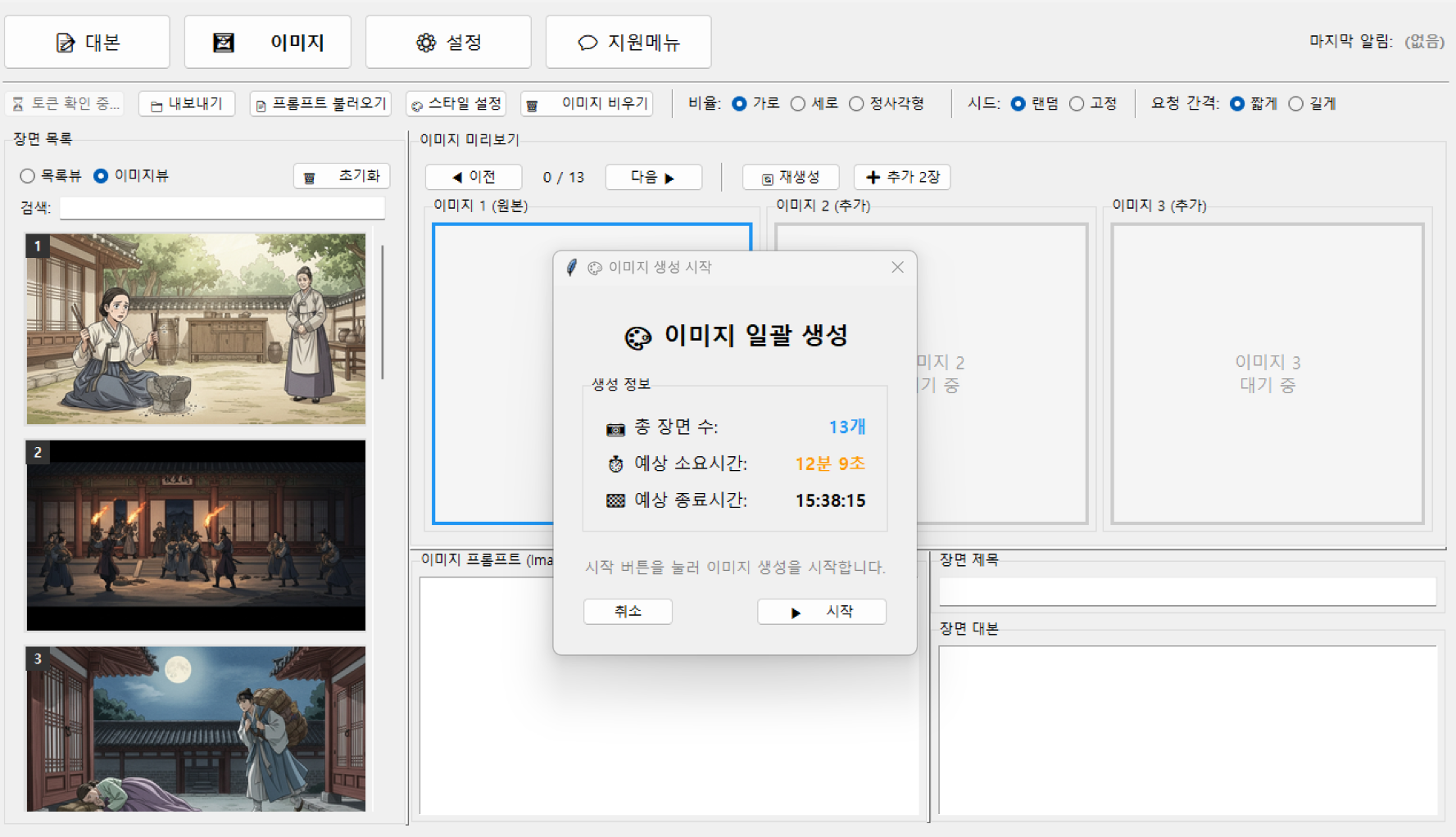
Task: Click the 내보내기 export button
Action: pos(187,104)
